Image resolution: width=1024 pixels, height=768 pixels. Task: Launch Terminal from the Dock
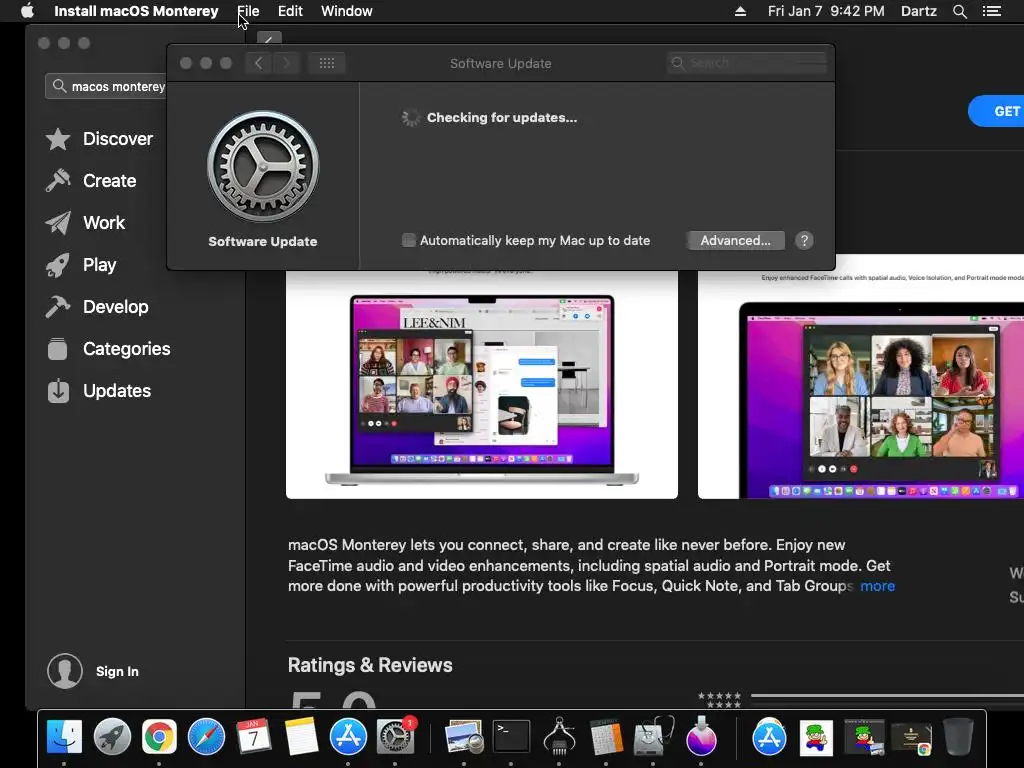(511, 737)
